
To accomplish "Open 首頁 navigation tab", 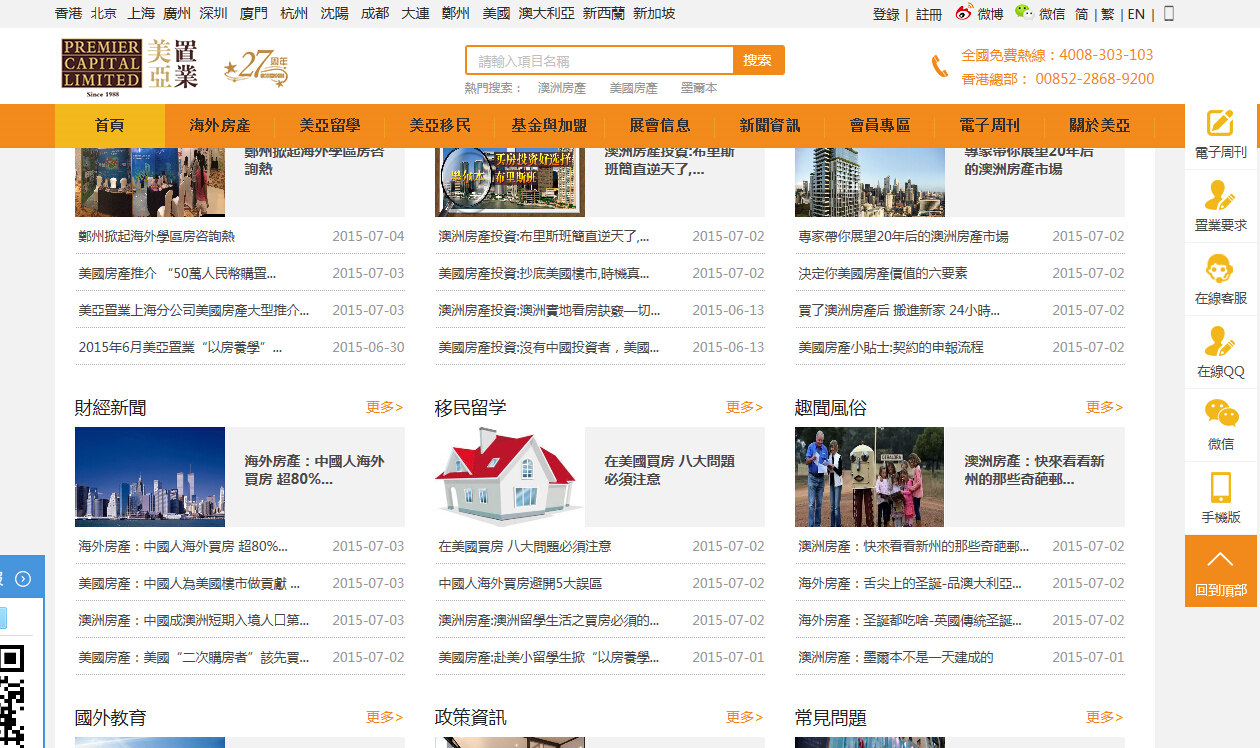I will pos(110,126).
